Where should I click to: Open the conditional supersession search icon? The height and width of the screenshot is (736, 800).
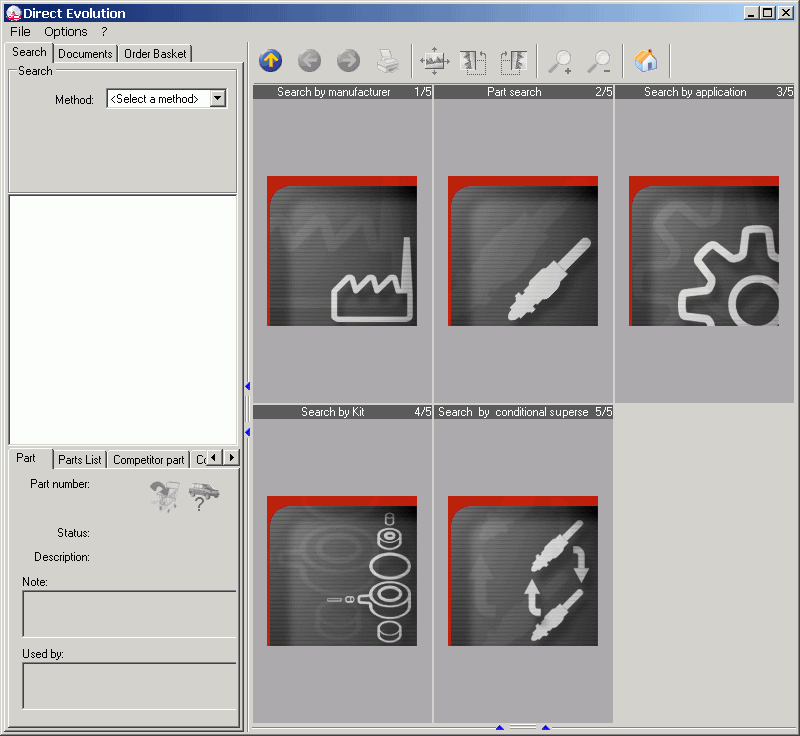[x=522, y=570]
